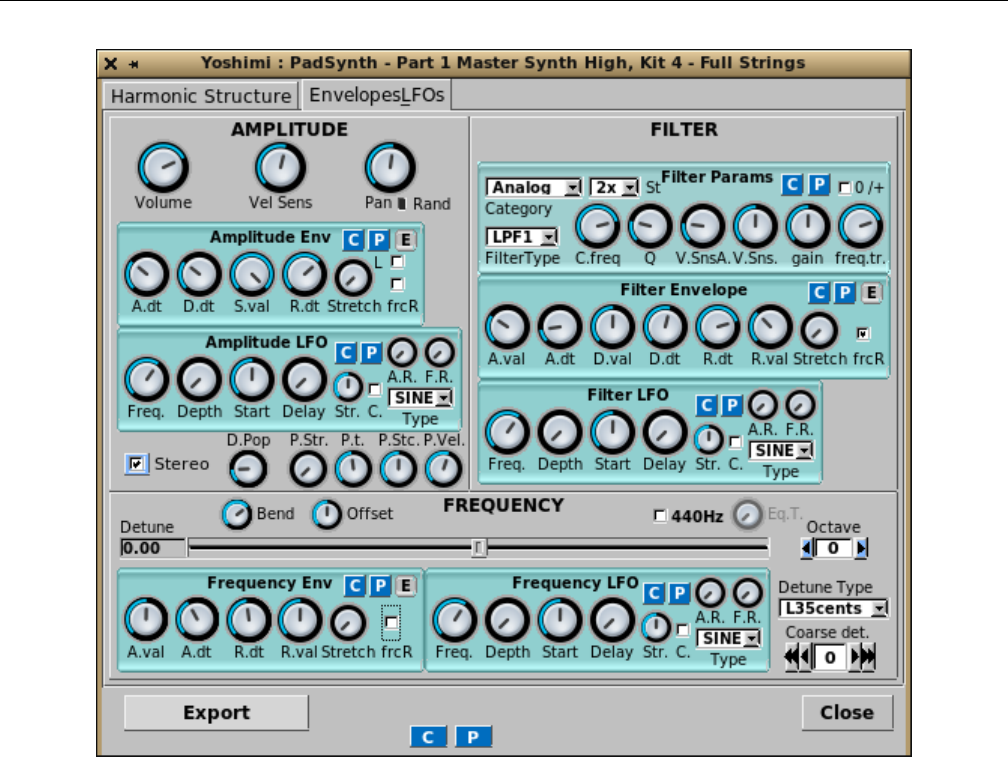Click the Detune value field 0.00
This screenshot has width=1008, height=757.
pyautogui.click(x=153, y=548)
